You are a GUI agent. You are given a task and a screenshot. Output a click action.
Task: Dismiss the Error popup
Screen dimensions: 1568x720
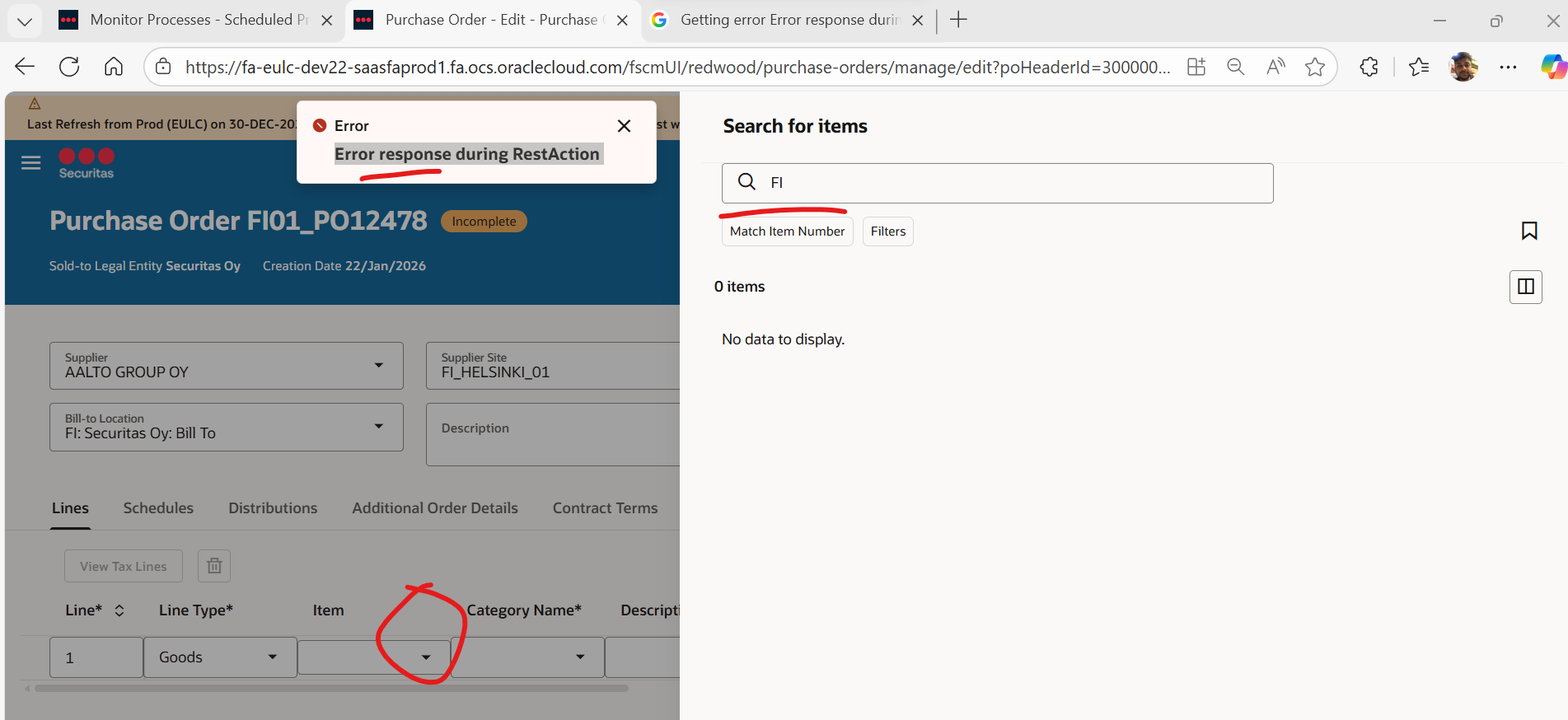[x=624, y=126]
